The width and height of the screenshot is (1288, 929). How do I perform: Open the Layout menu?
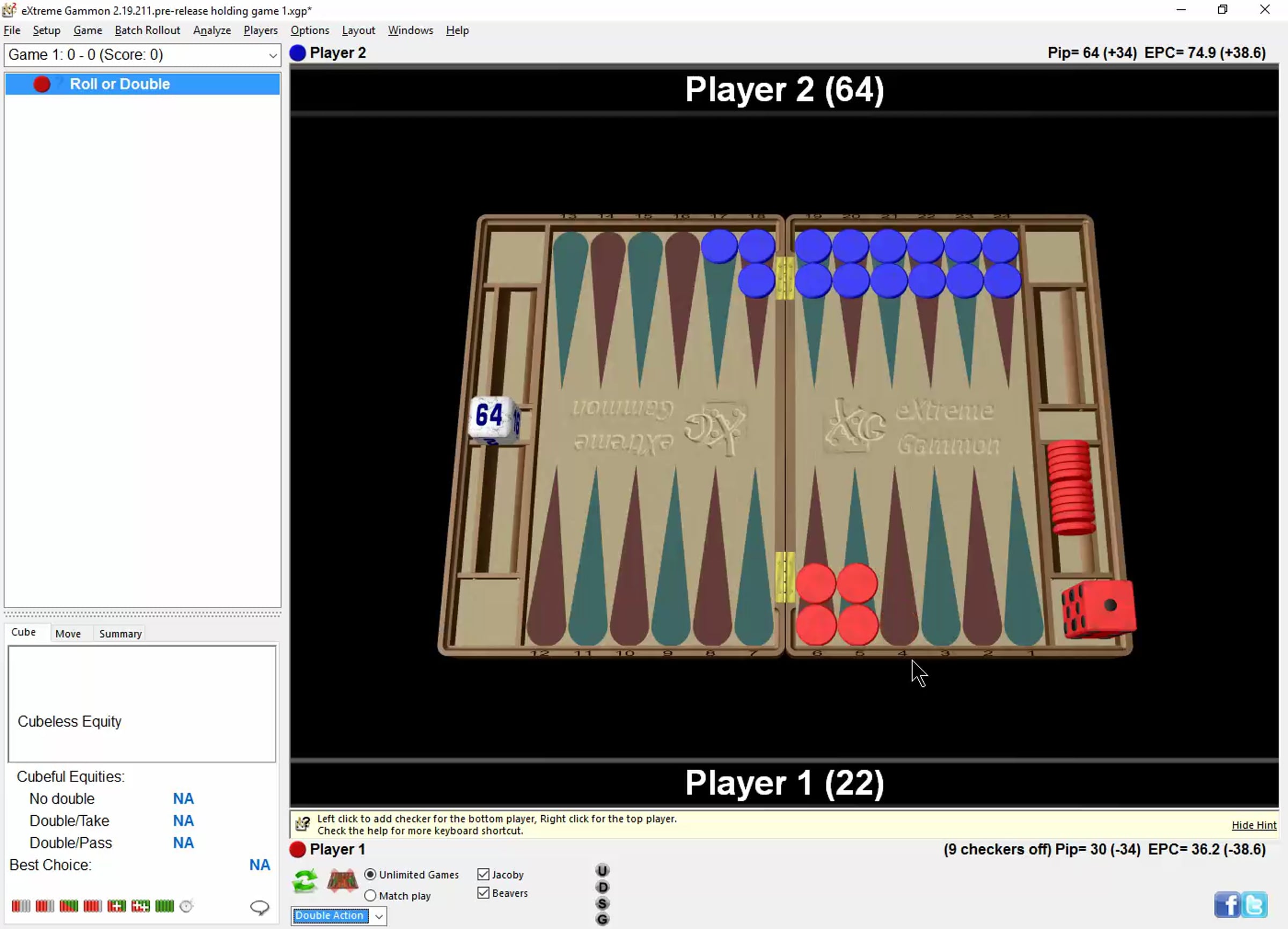(358, 31)
